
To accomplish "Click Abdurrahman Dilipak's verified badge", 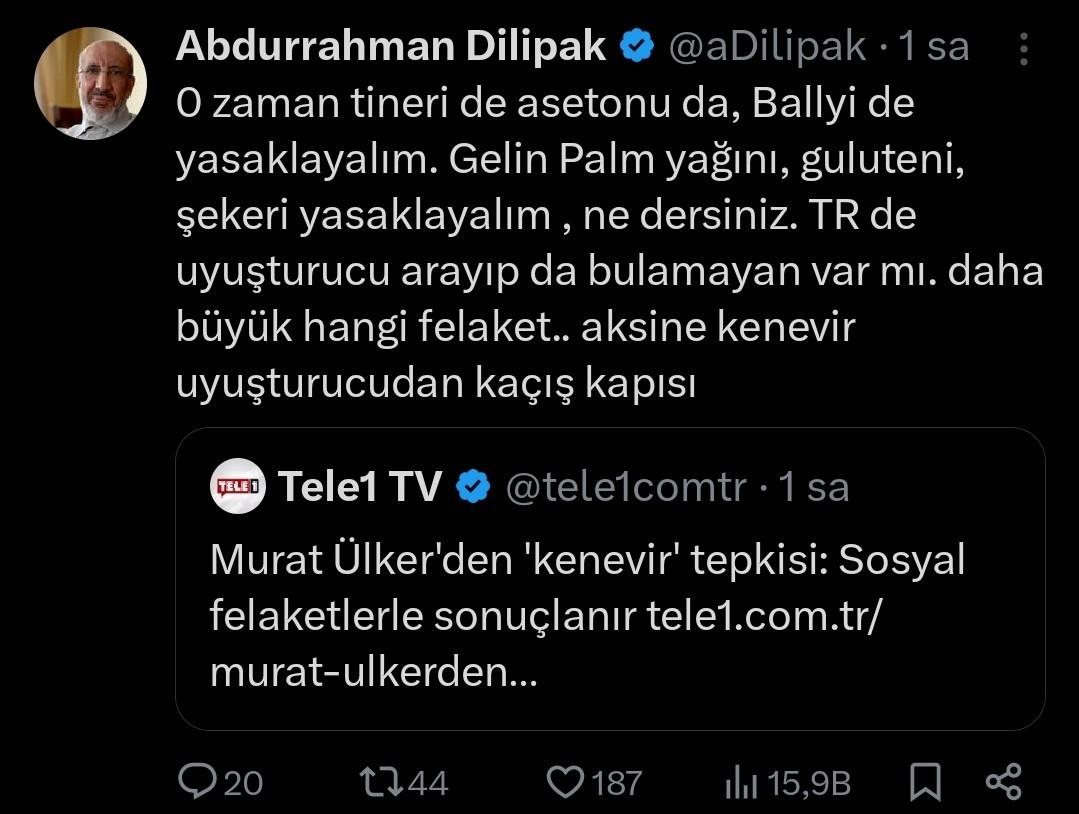I will (637, 47).
